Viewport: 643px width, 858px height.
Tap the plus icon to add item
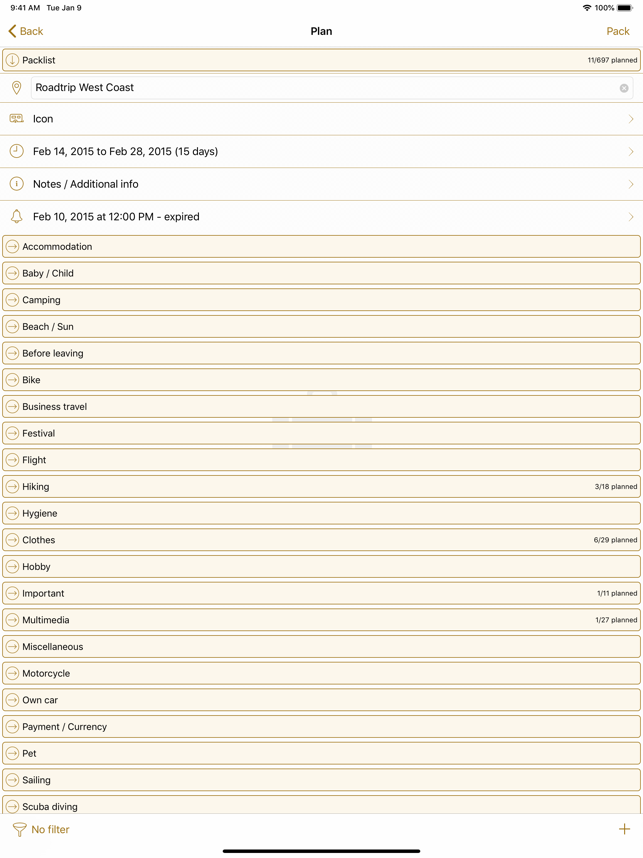tap(624, 829)
